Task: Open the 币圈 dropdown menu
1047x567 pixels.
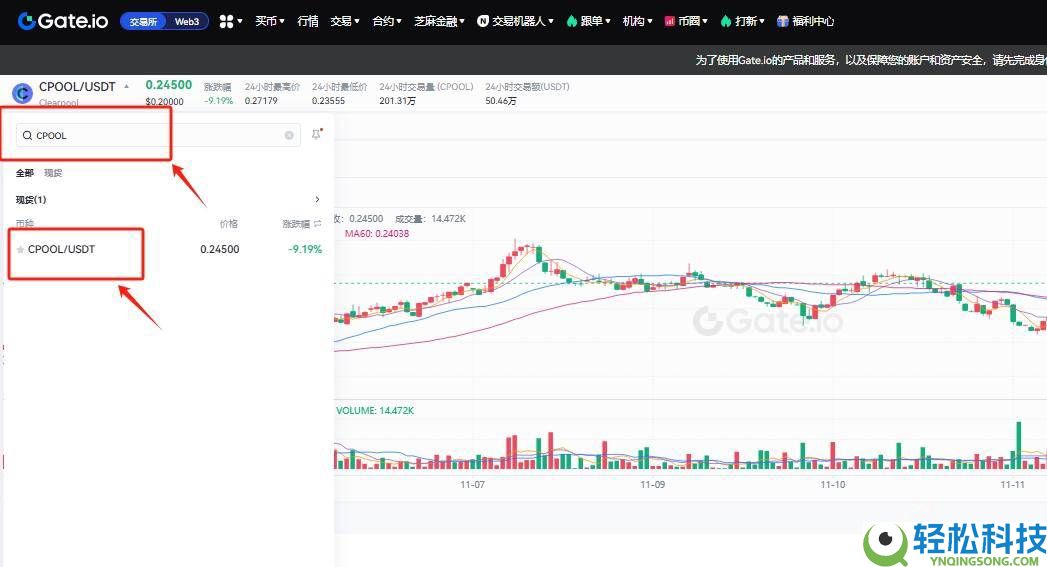Action: point(686,21)
